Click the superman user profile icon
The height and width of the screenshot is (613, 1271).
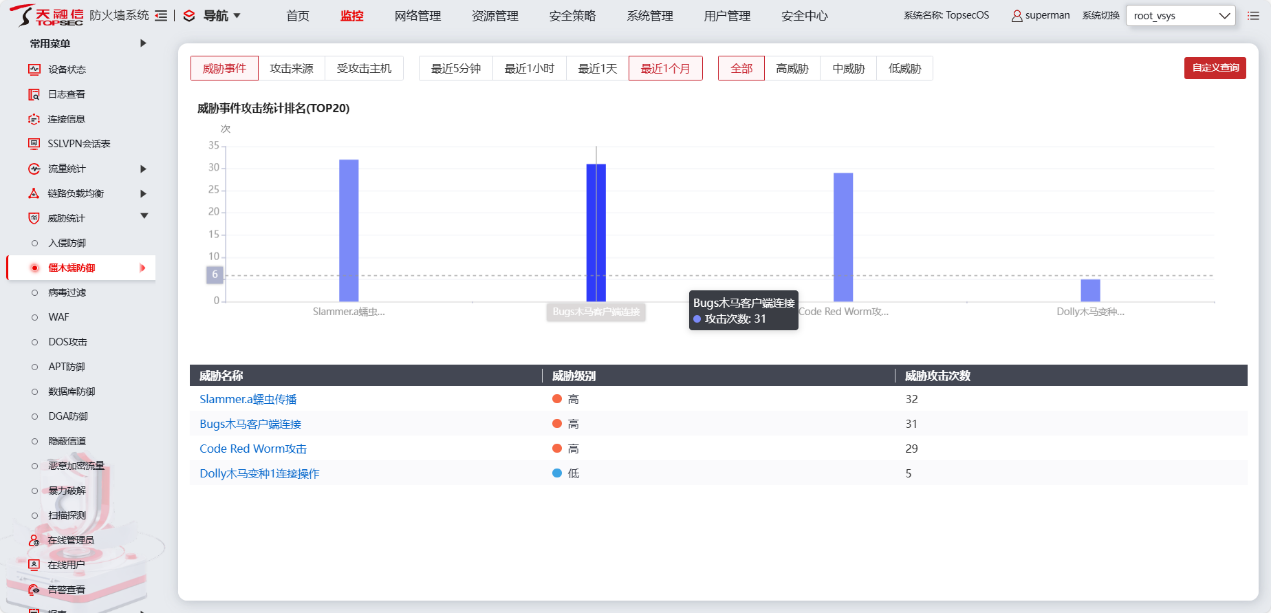pyautogui.click(x=1017, y=16)
